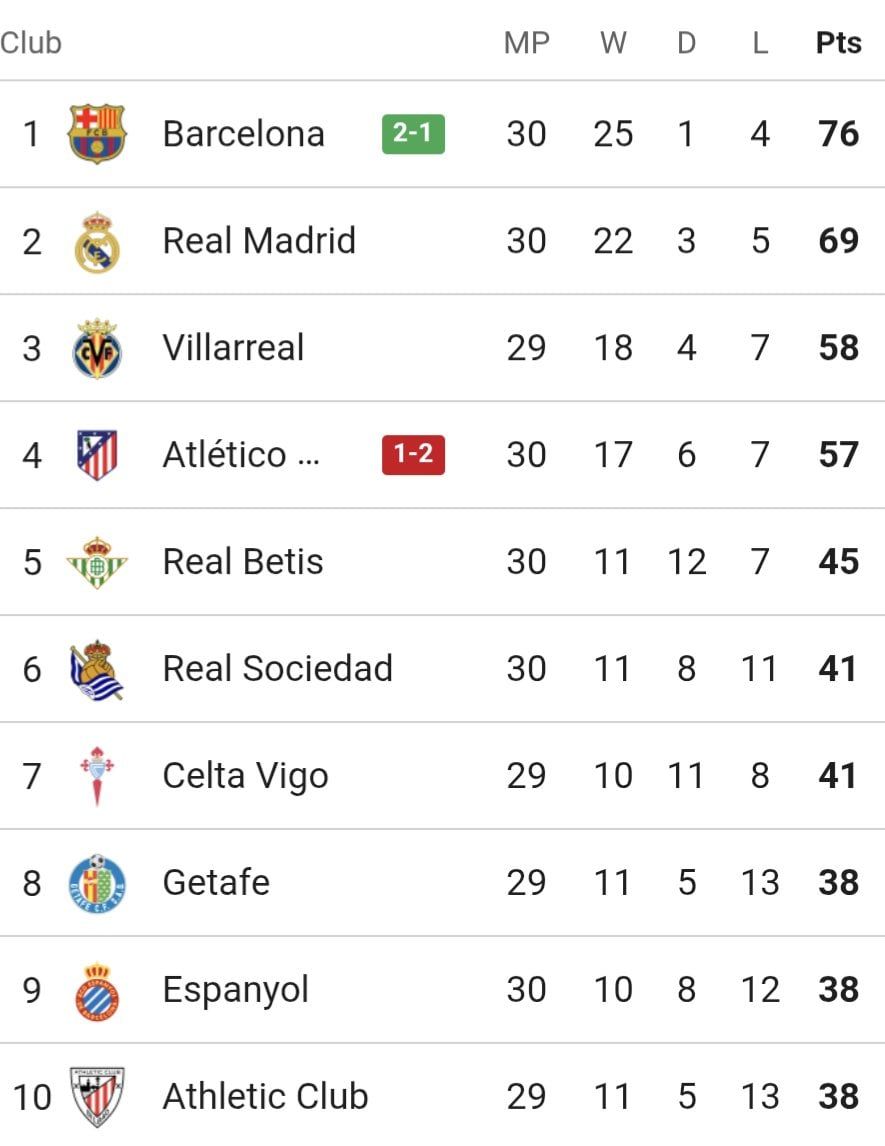Viewport: 885px width, 1146px height.
Task: Click Barcelona's 76 points value
Action: click(838, 134)
